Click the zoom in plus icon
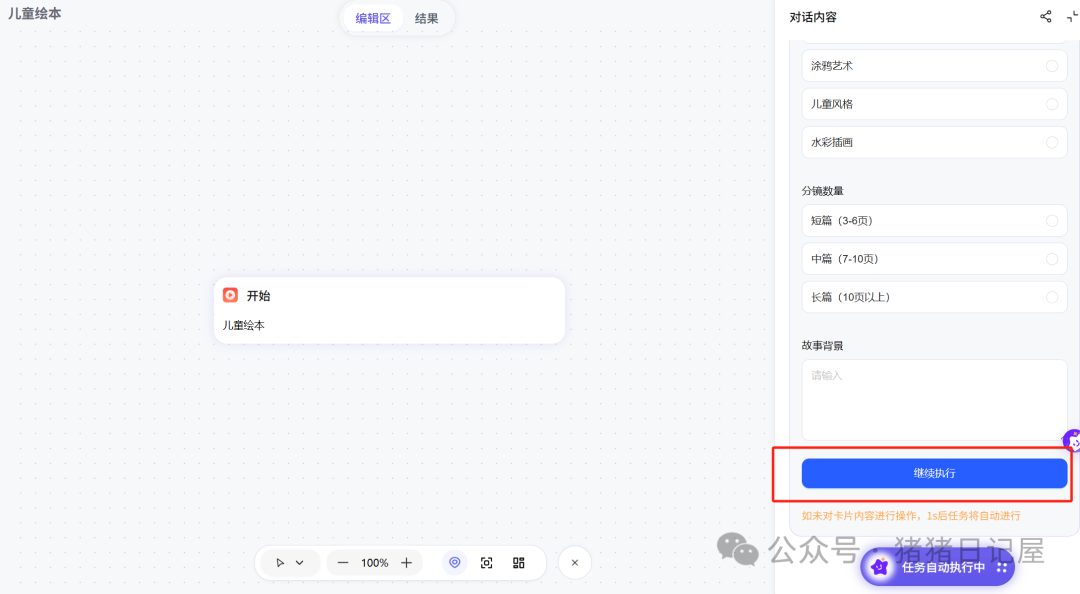The image size is (1080, 594). coord(404,562)
